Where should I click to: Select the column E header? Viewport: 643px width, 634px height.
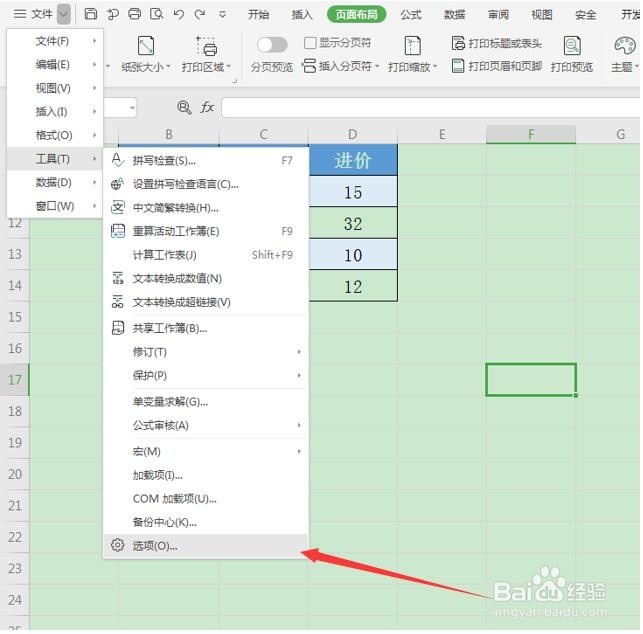pyautogui.click(x=442, y=135)
